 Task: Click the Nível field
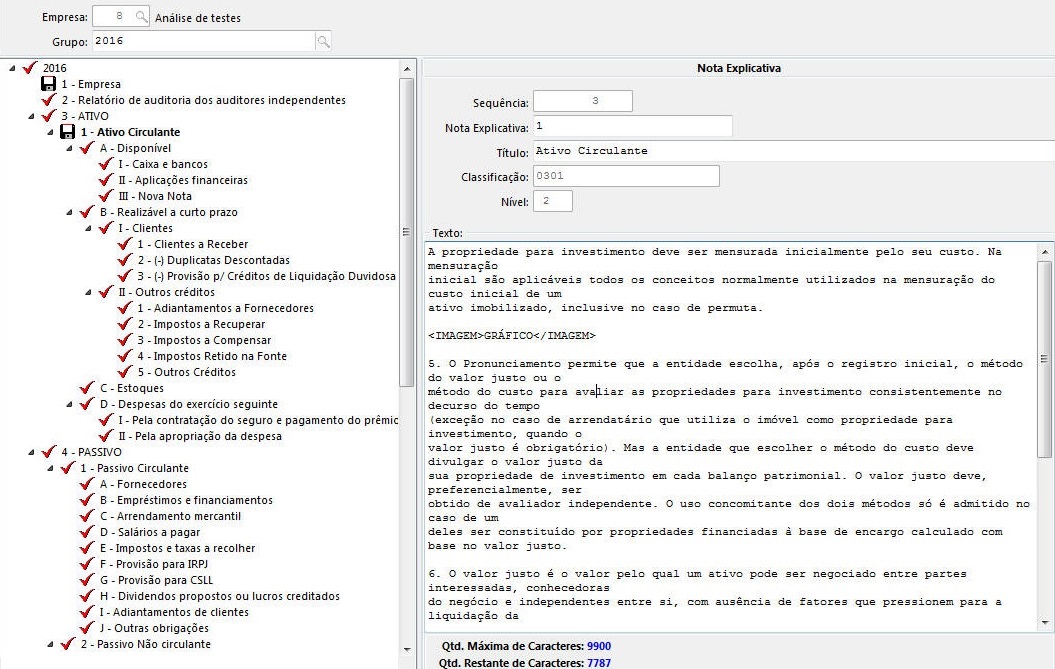(x=552, y=201)
